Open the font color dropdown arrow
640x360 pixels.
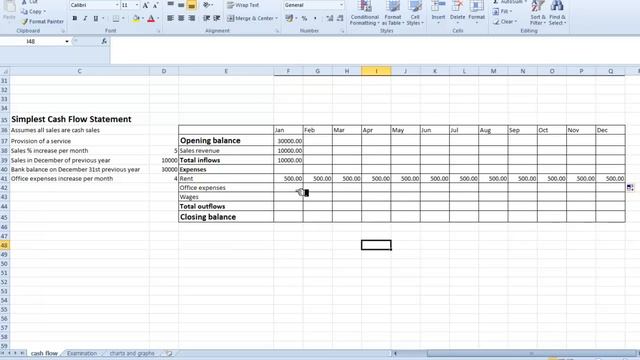[x=158, y=18]
